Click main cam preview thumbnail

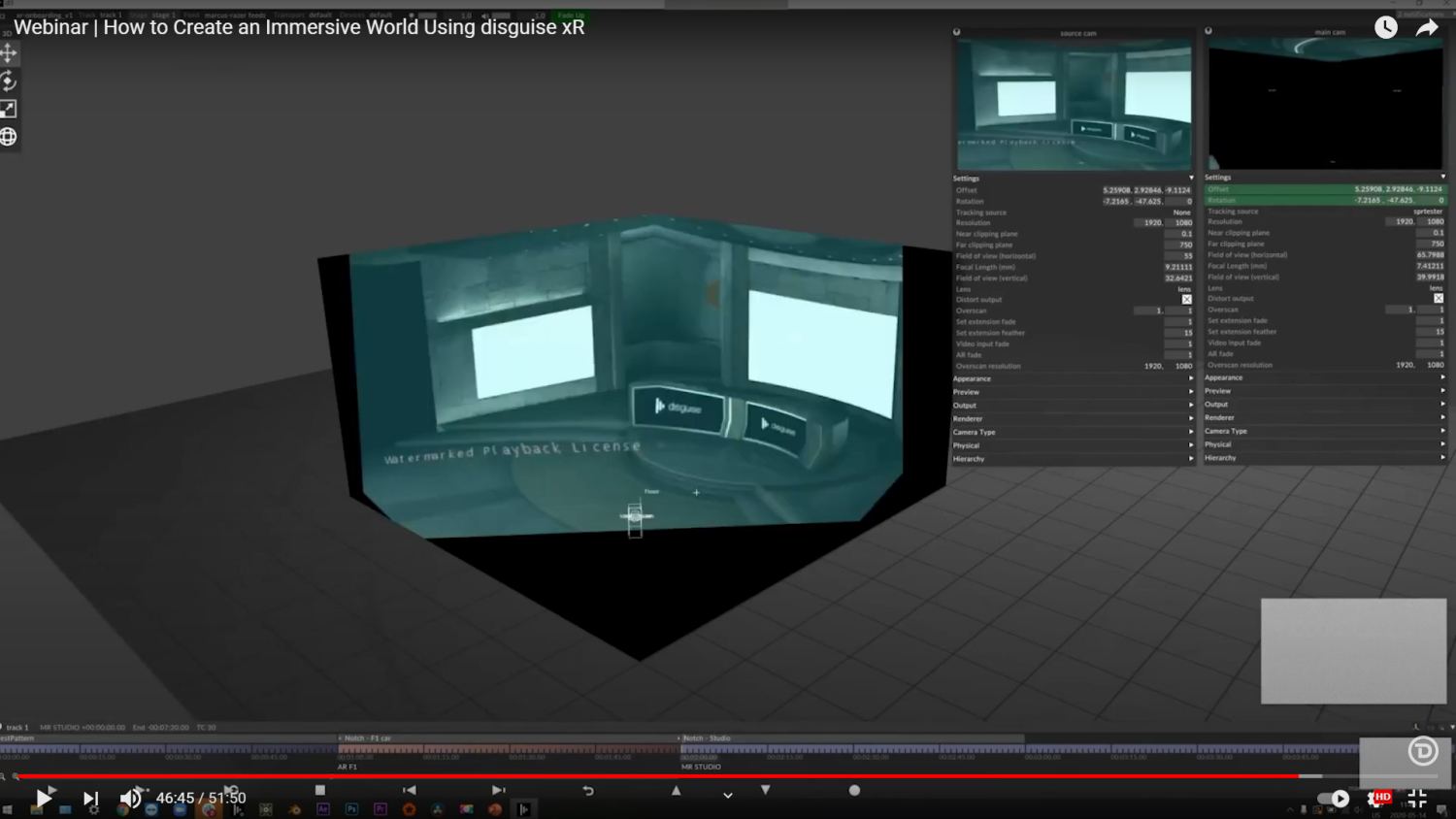click(1325, 105)
